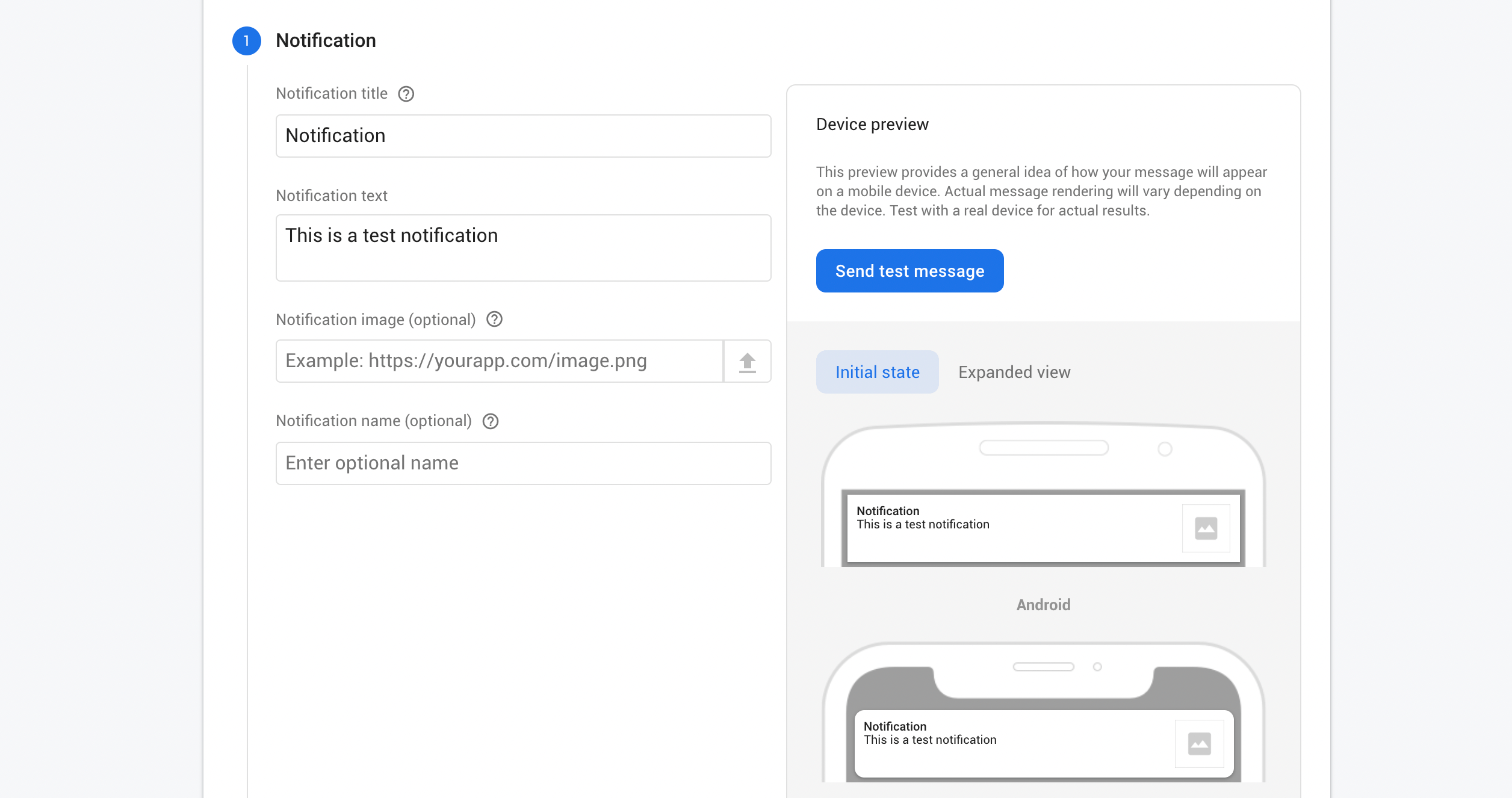Switch to Expanded view tab

click(x=1014, y=372)
